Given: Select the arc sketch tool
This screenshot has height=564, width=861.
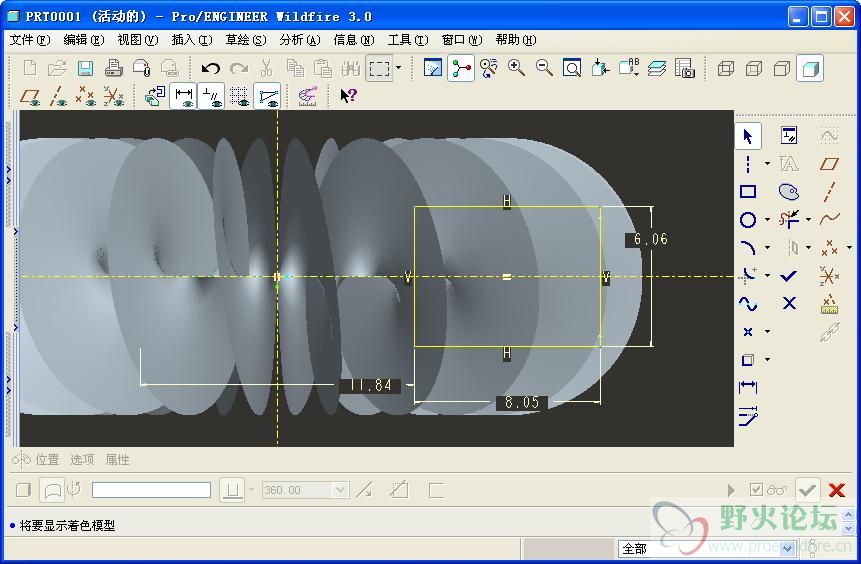Looking at the screenshot, I should point(748,248).
